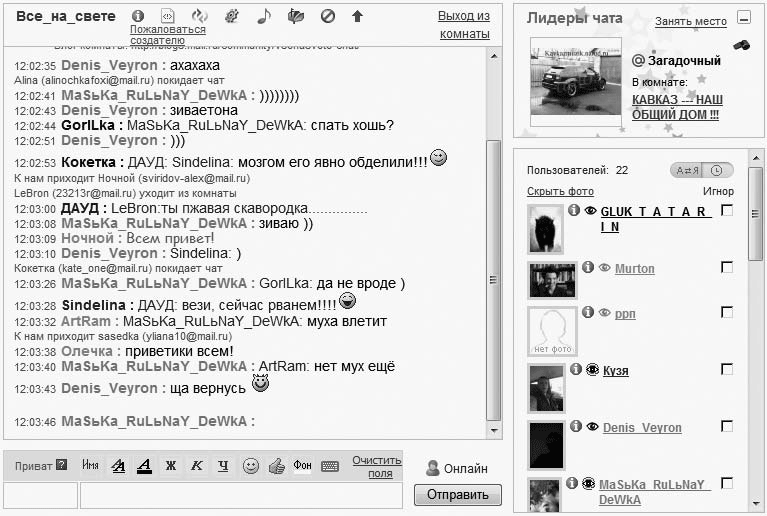Click the message text input field
Screen dimensions: 767x516
pos(240,494)
